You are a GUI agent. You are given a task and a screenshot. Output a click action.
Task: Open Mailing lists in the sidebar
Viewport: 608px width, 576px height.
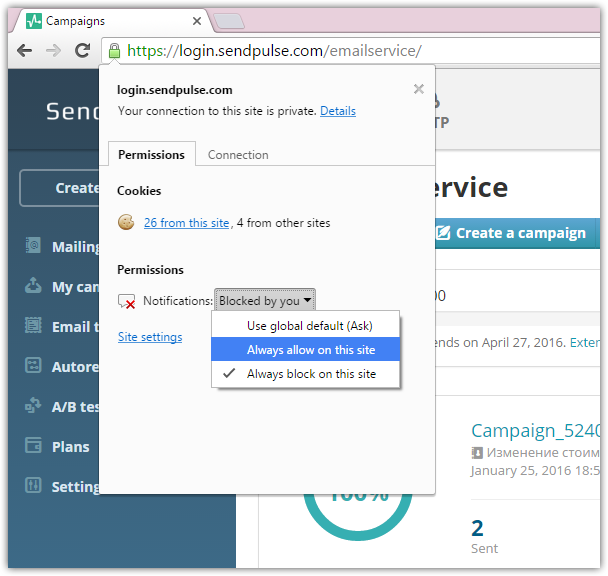pyautogui.click(x=62, y=246)
